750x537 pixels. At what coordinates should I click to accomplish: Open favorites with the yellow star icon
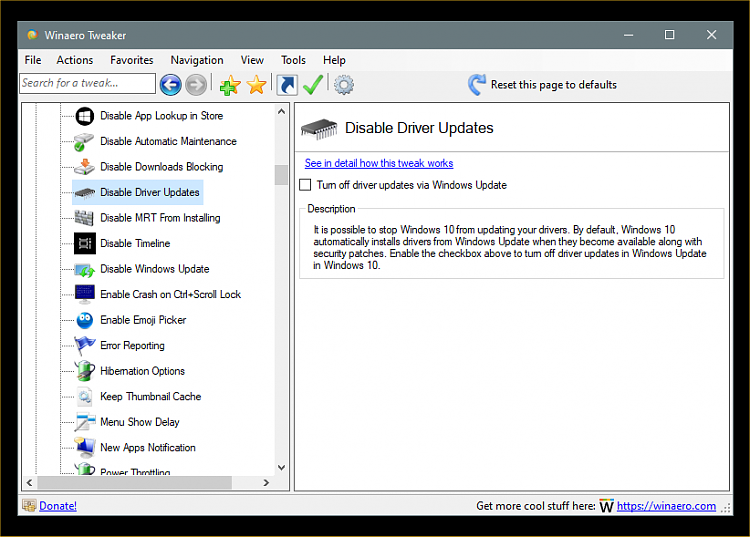[256, 85]
